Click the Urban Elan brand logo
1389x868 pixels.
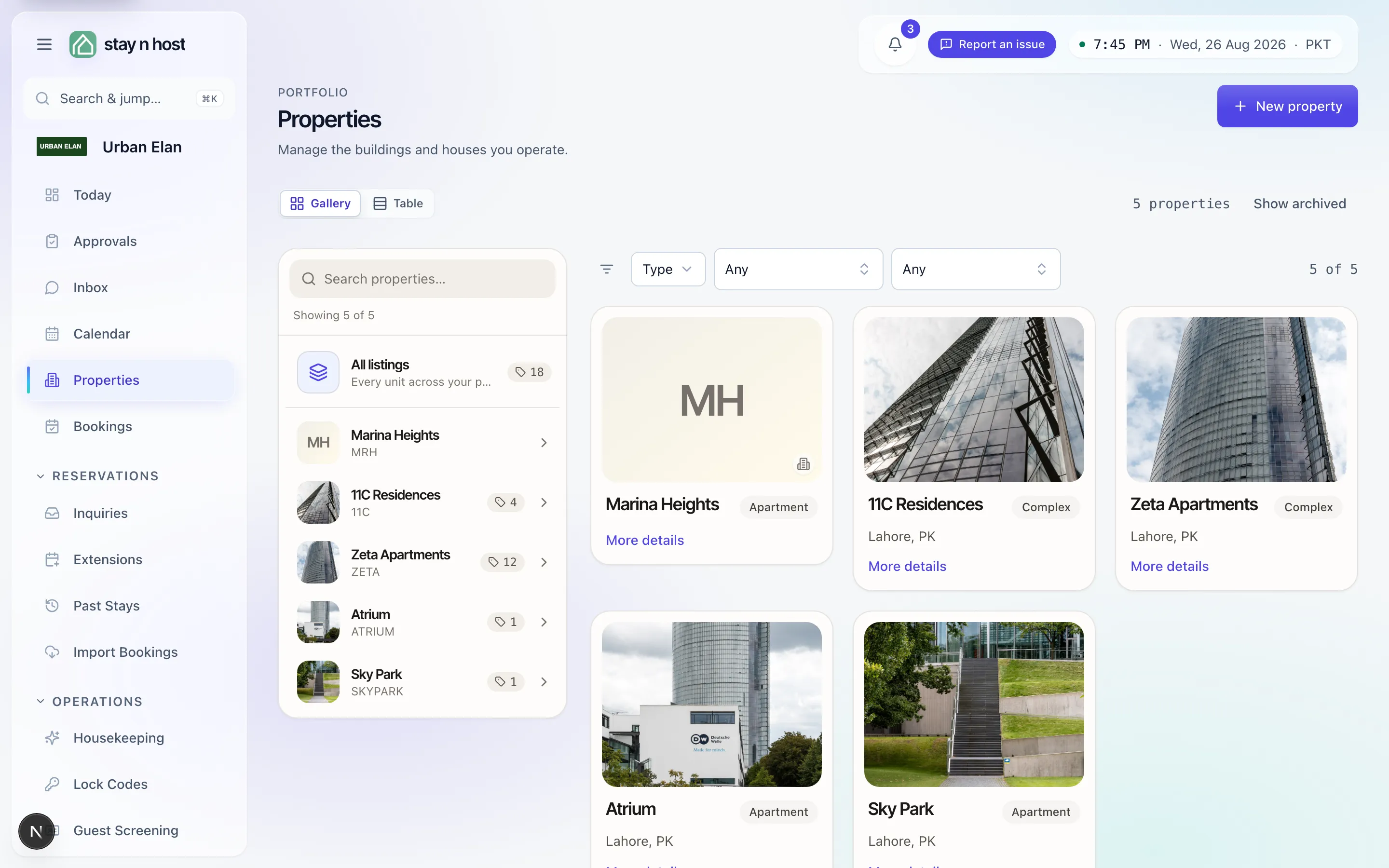[61, 147]
